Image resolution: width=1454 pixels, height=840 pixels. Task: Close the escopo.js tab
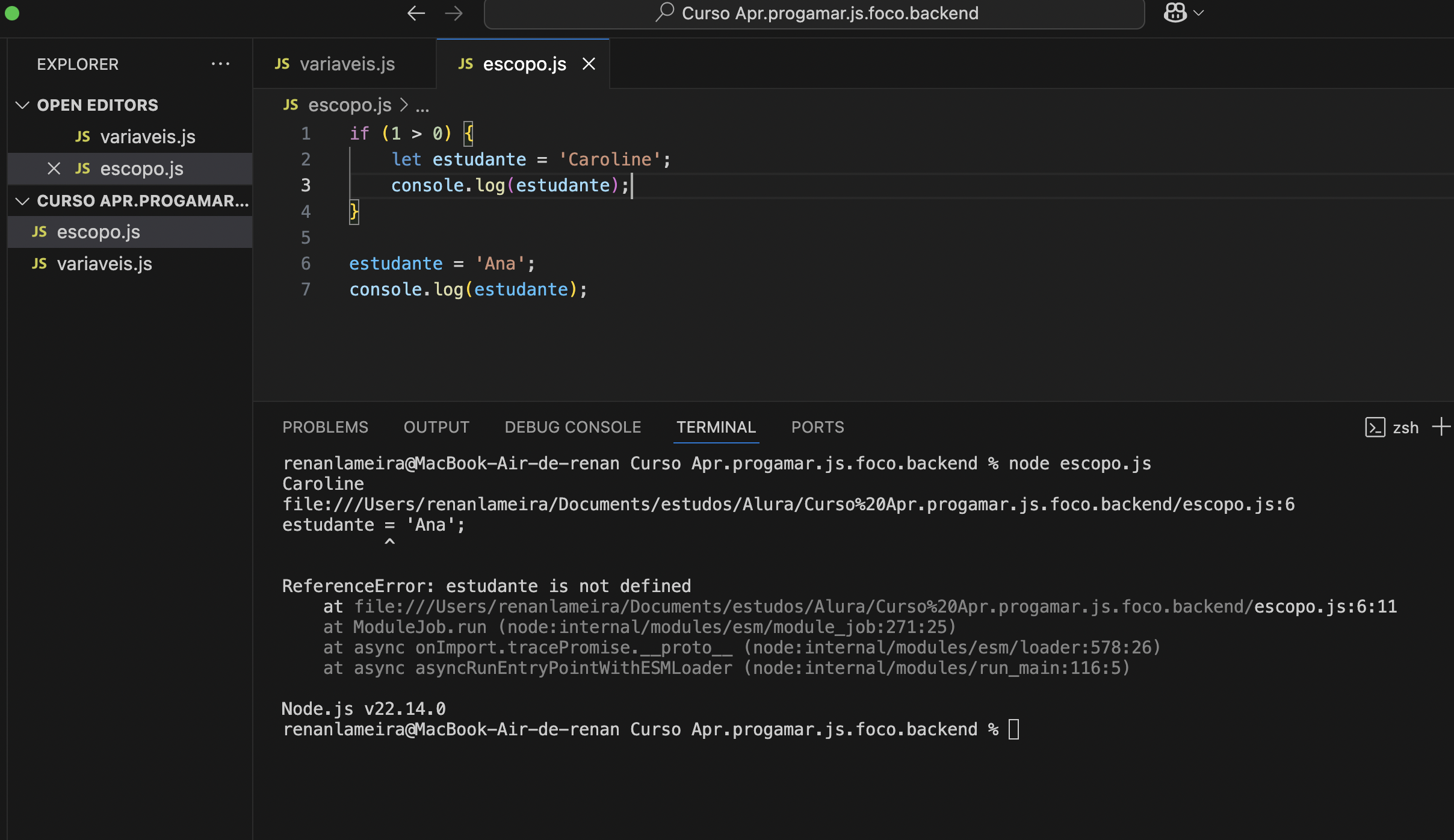pyautogui.click(x=589, y=64)
